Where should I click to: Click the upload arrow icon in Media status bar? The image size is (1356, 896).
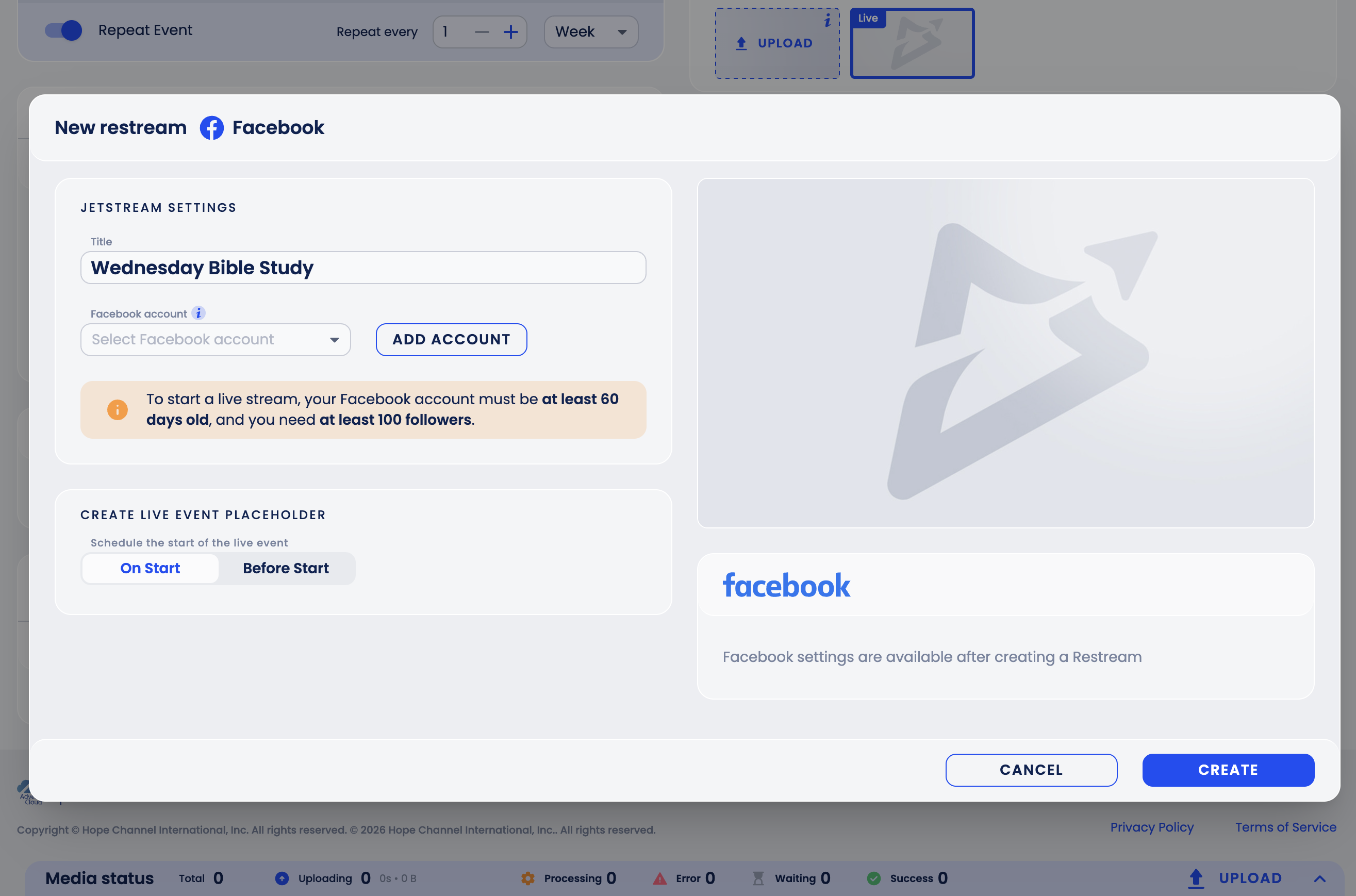tap(1196, 878)
